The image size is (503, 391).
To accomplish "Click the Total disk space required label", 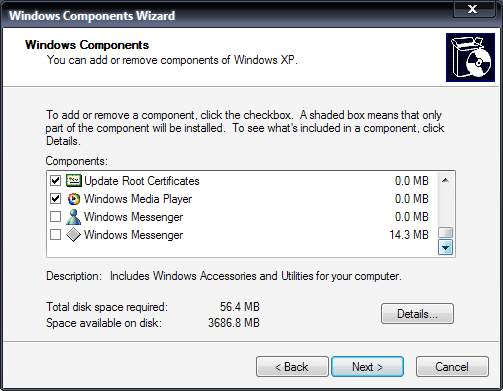I will click(x=107, y=307).
